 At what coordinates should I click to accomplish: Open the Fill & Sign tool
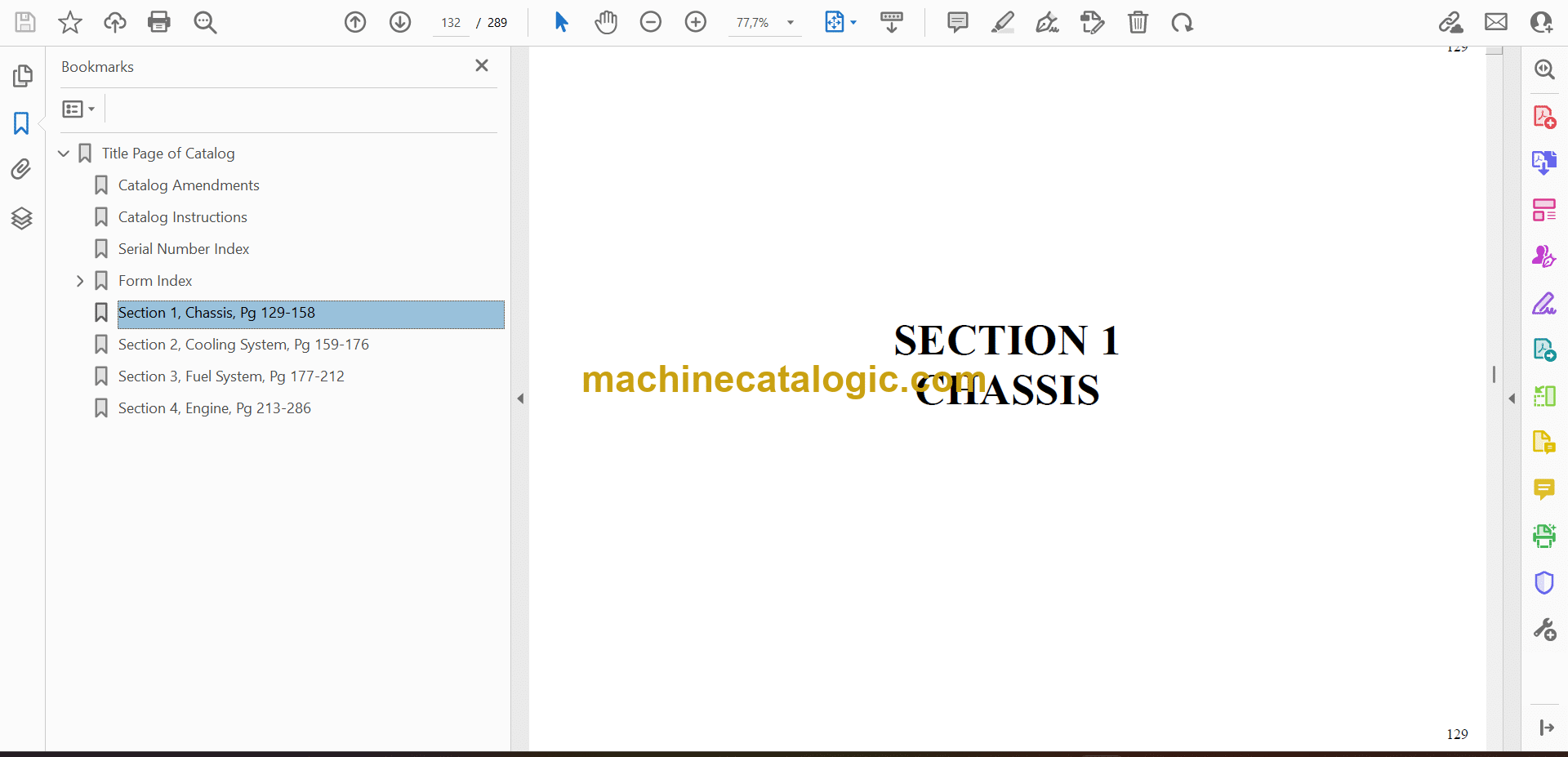pyautogui.click(x=1544, y=304)
